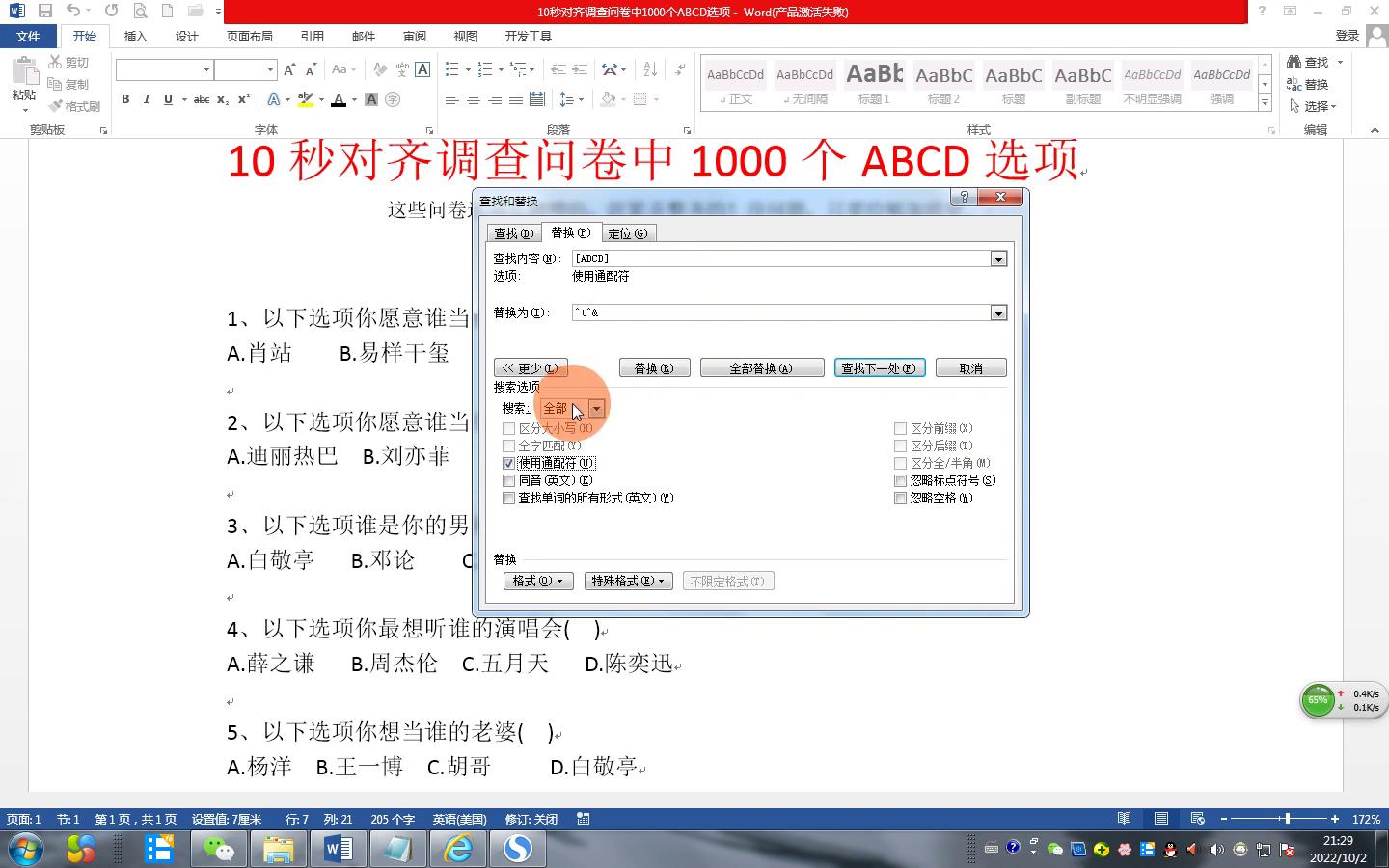Tick the Ignore White-space checkbox
The height and width of the screenshot is (868, 1389).
point(901,498)
